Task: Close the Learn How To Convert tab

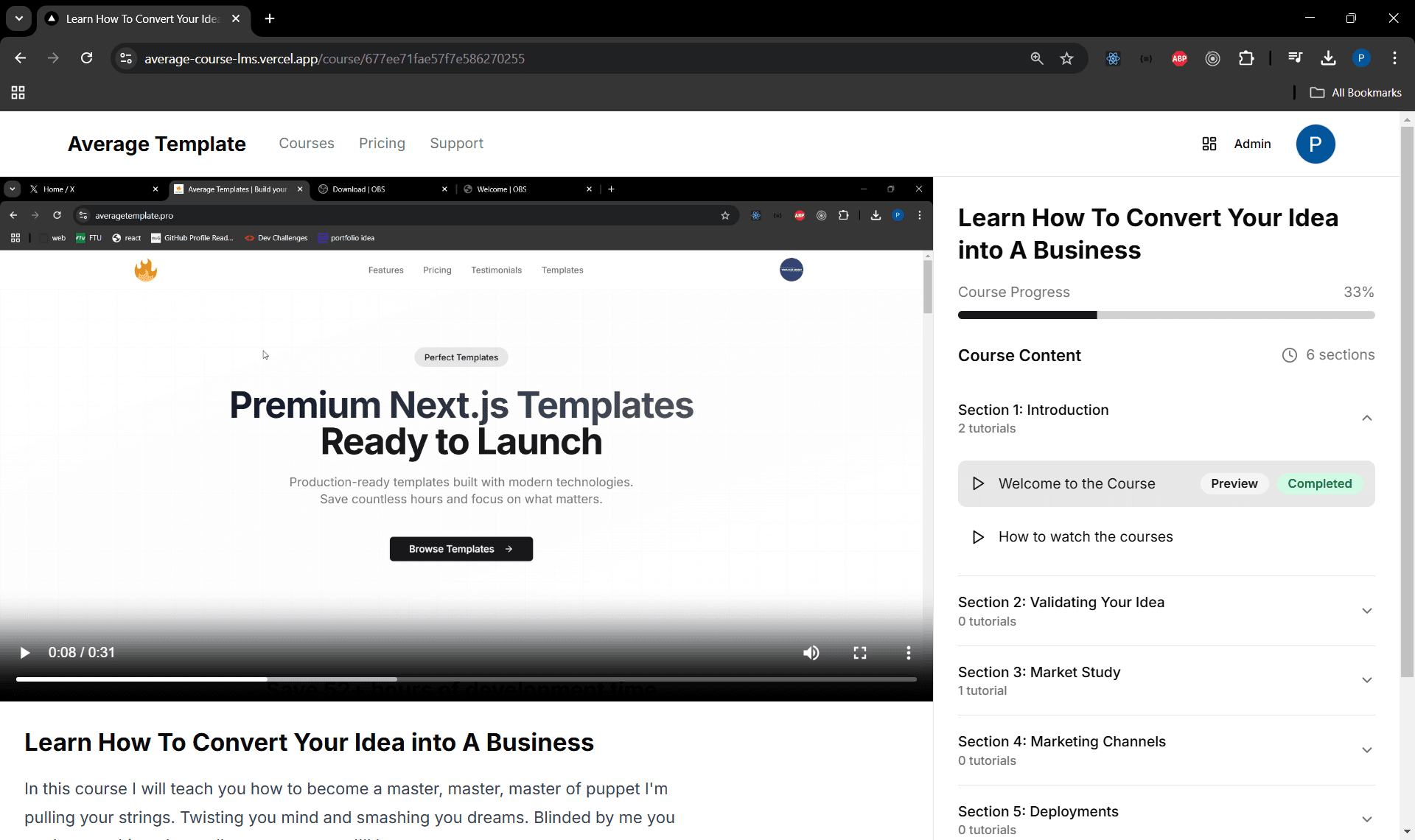Action: (x=236, y=18)
